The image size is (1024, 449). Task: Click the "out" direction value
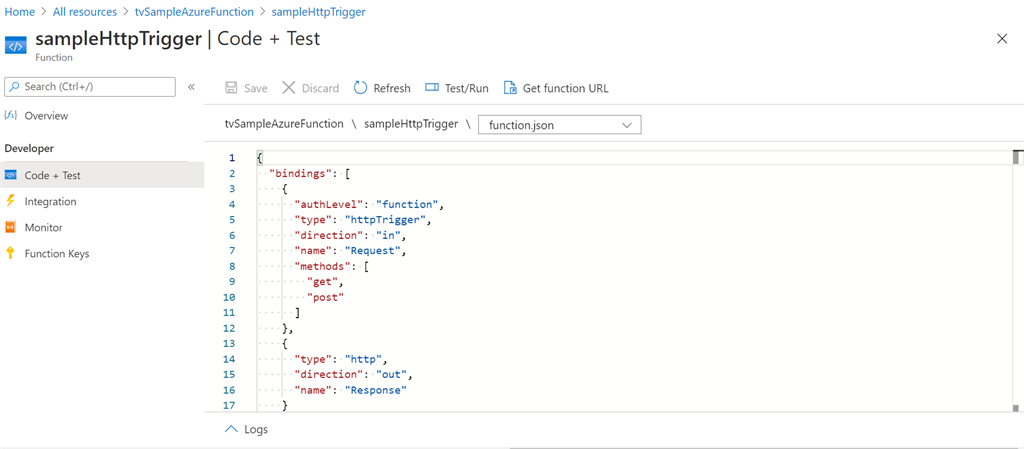point(392,375)
